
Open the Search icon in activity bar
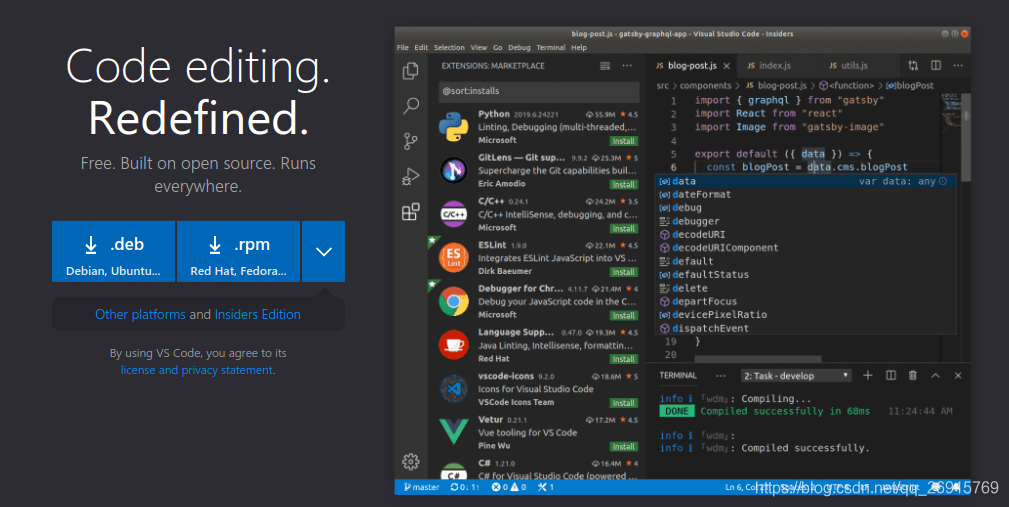pos(411,106)
